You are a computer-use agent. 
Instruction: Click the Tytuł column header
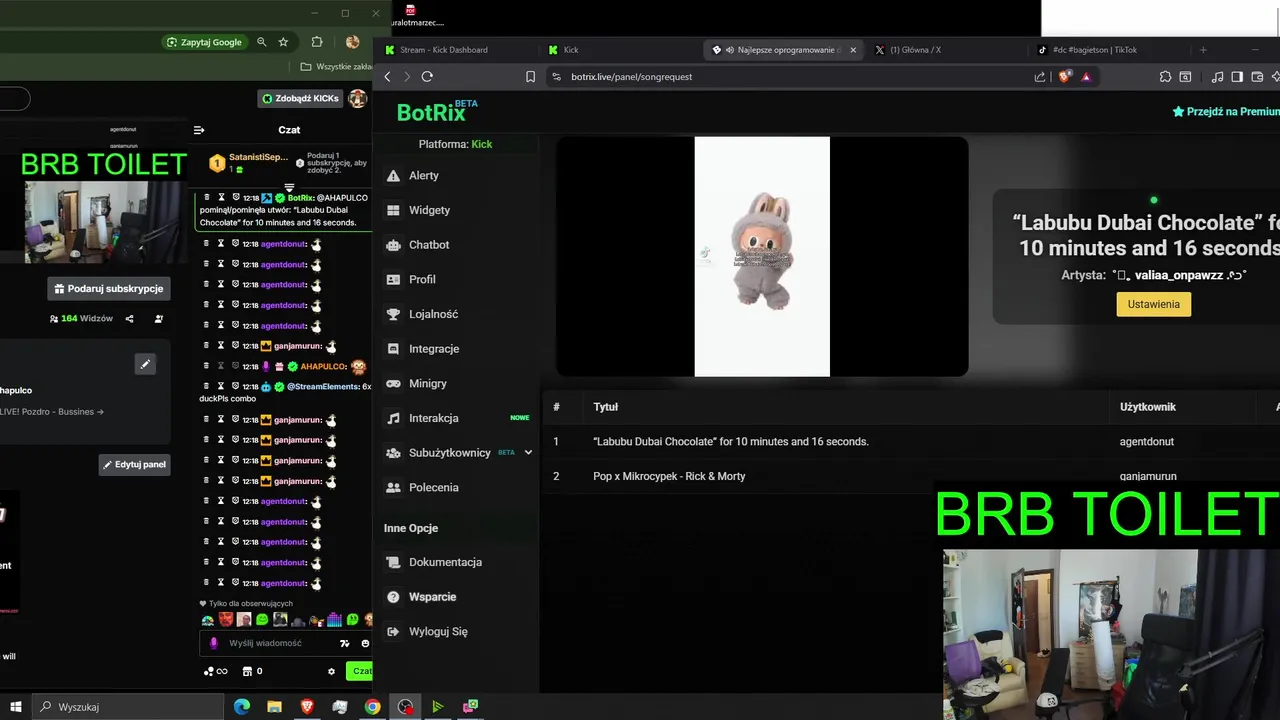tap(605, 407)
